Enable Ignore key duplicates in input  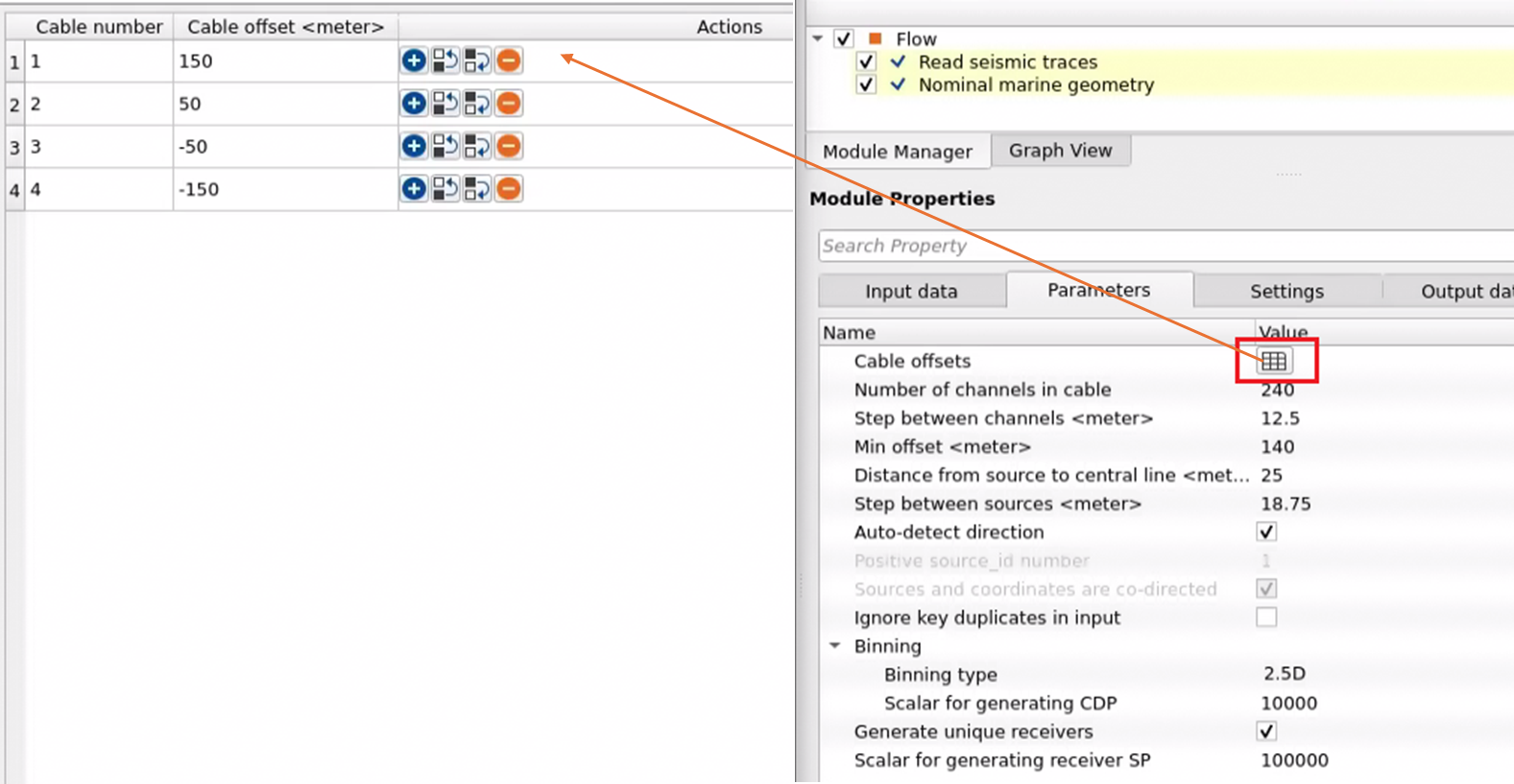point(1266,618)
